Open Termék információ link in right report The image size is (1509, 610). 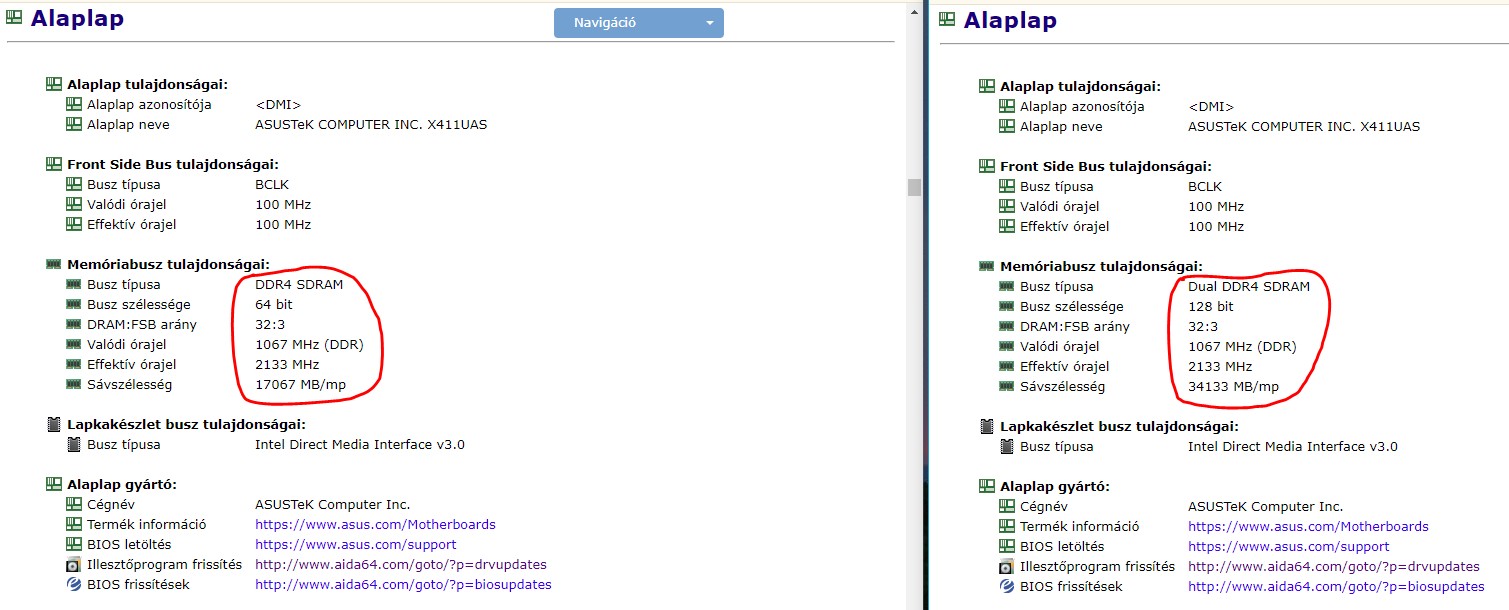(1308, 526)
